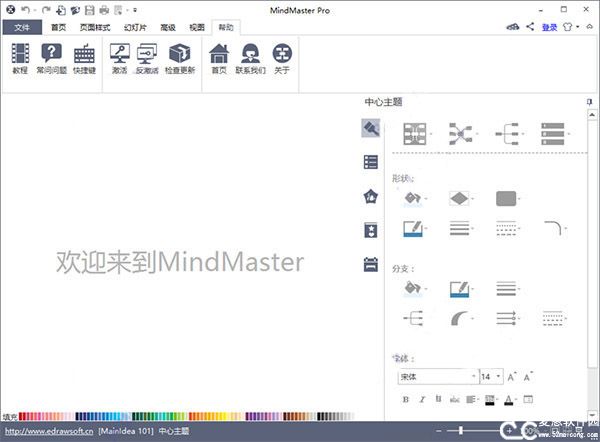Expand the shape fill color dropdown

[427, 199]
